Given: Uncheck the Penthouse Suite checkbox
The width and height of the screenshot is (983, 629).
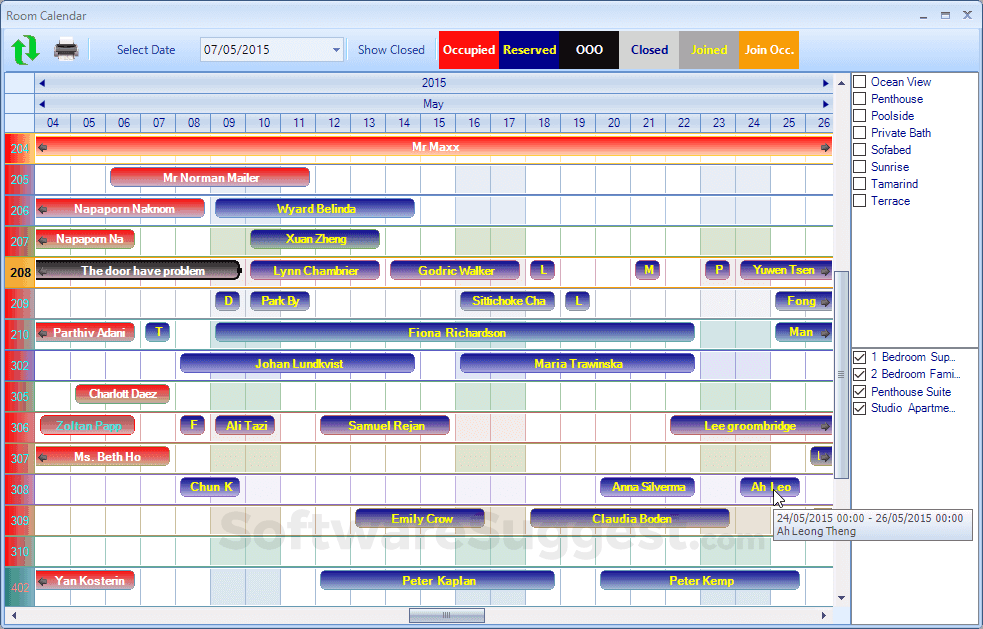Looking at the screenshot, I should pos(860,391).
